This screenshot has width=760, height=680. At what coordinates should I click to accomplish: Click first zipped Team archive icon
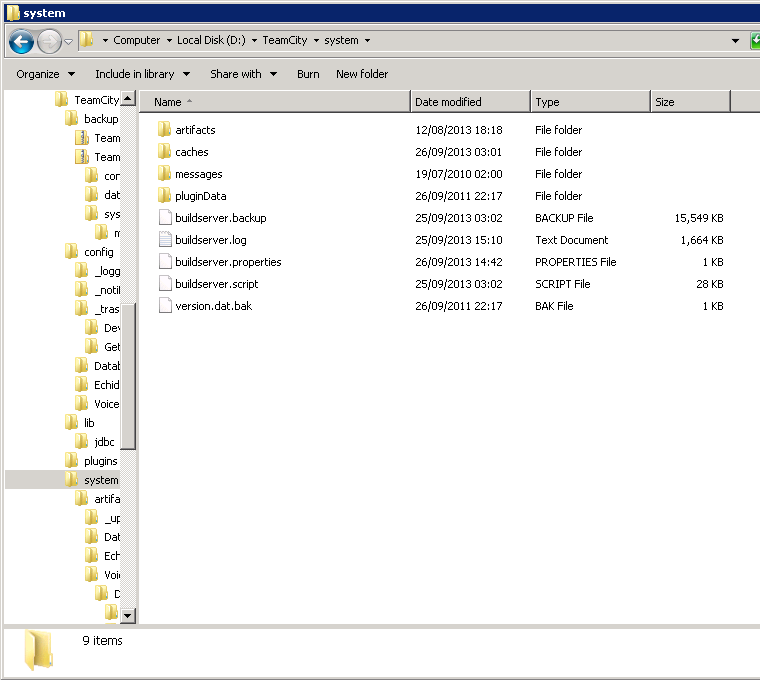coord(82,138)
